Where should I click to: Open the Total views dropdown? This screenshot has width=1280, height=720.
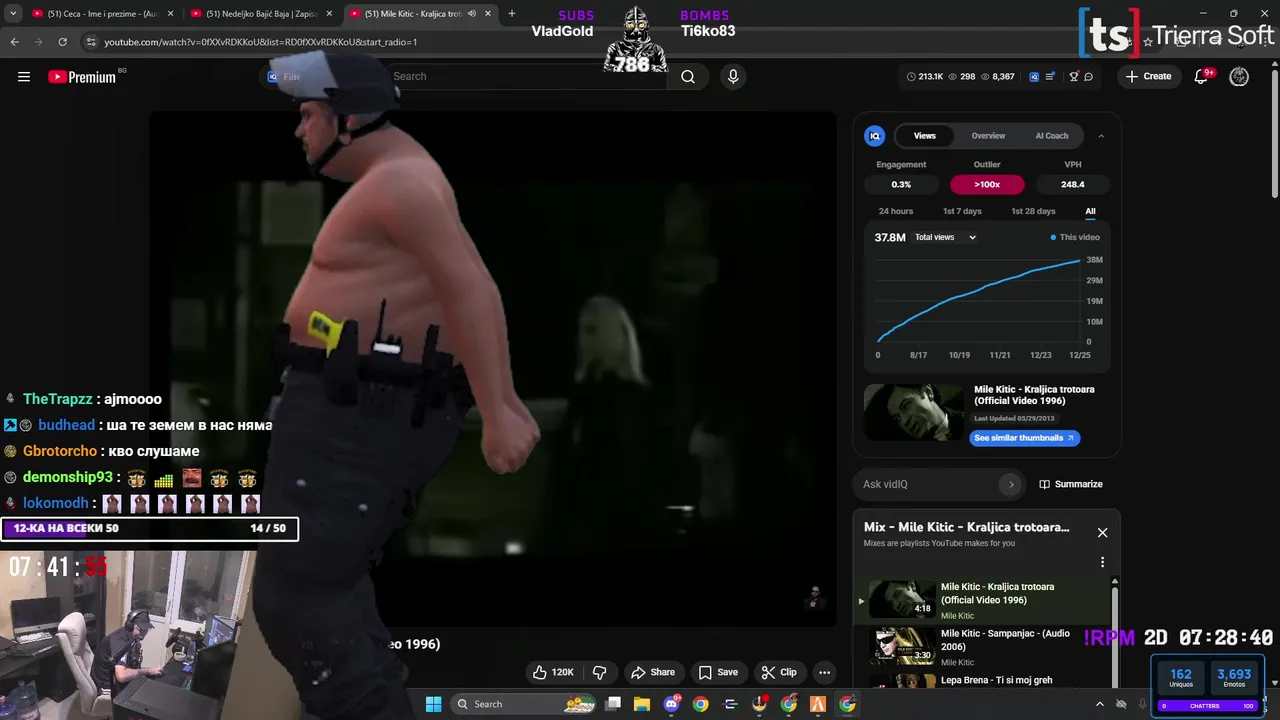[x=945, y=237]
